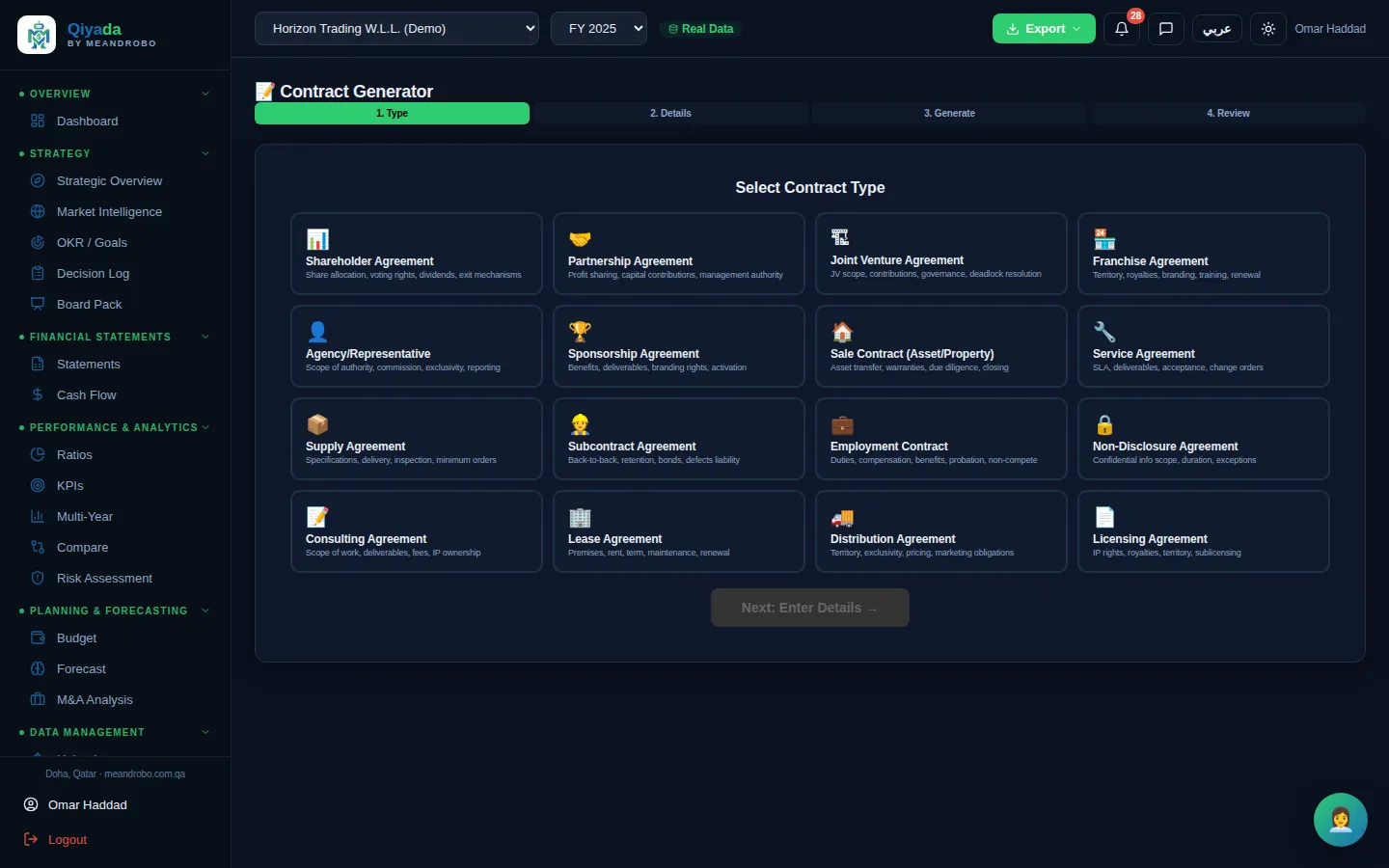The height and width of the screenshot is (868, 1389).
Task: Toggle light/dark theme sun icon
Action: point(1268,29)
